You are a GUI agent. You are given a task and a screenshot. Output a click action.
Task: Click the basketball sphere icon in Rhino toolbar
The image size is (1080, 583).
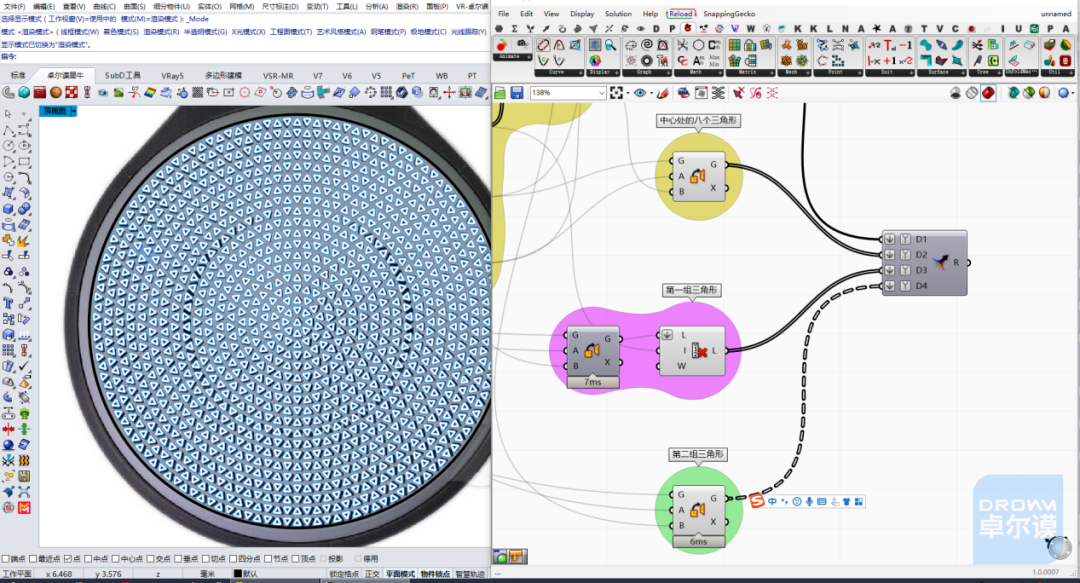point(56,92)
